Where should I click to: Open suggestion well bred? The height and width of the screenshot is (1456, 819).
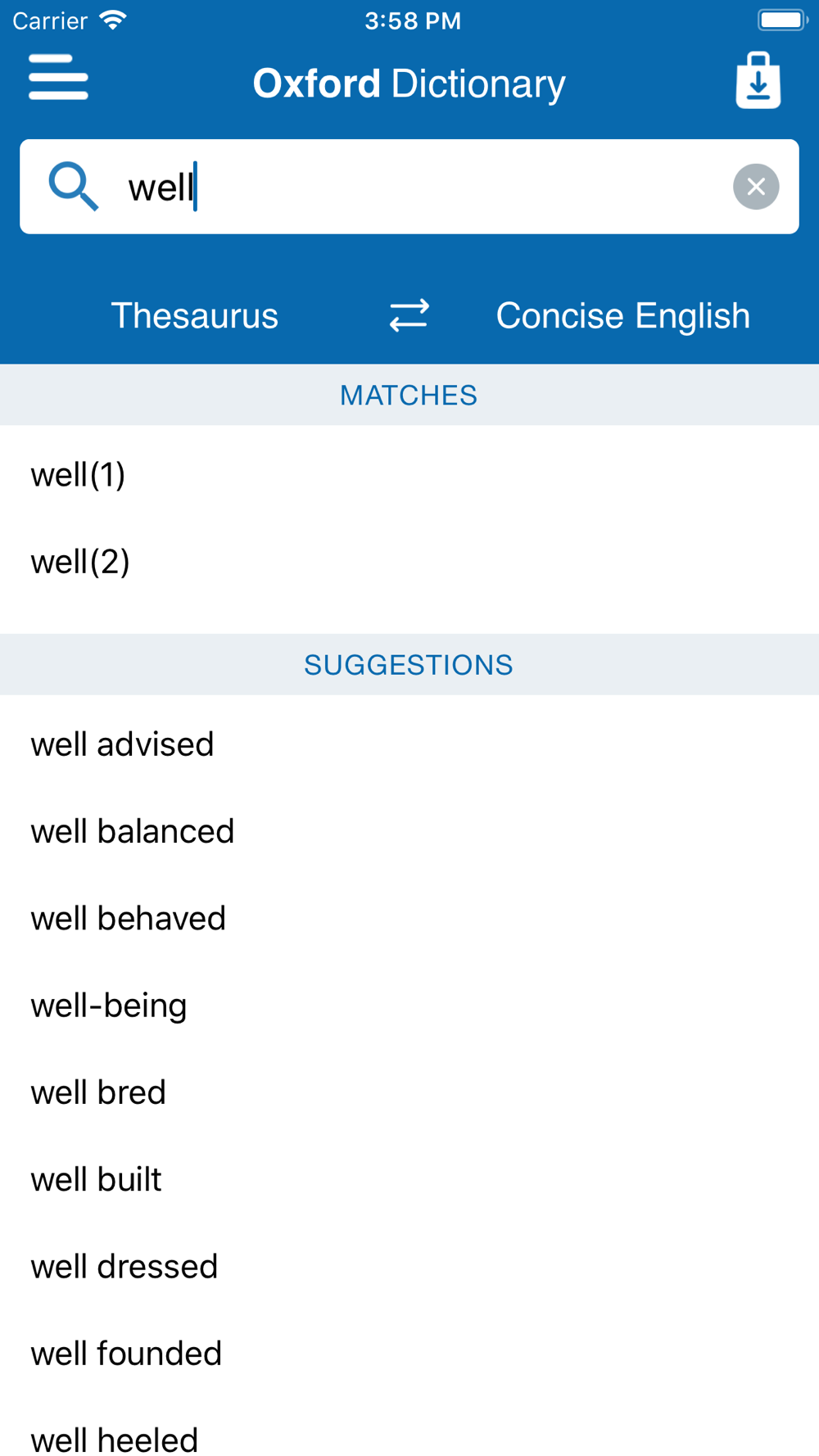coord(409,1092)
